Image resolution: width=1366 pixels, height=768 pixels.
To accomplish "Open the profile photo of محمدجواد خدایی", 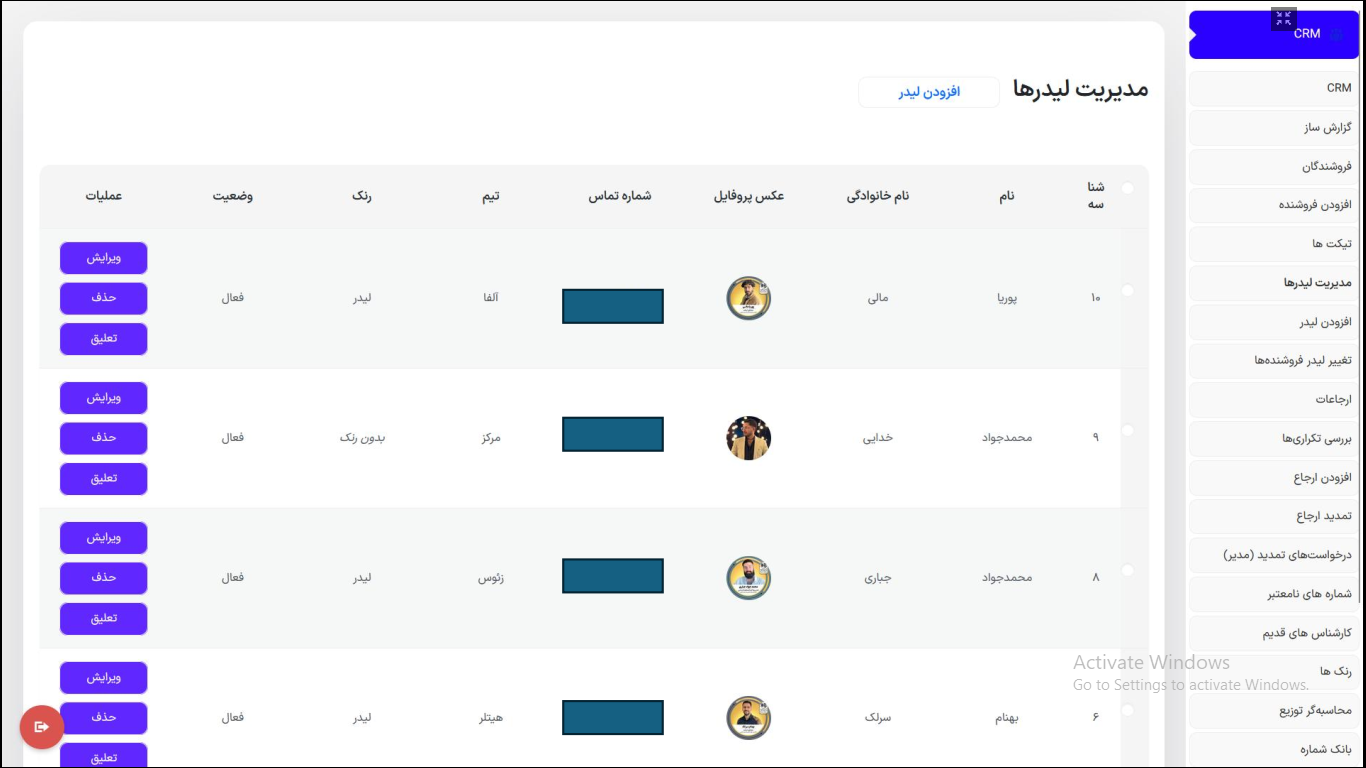I will (x=748, y=438).
